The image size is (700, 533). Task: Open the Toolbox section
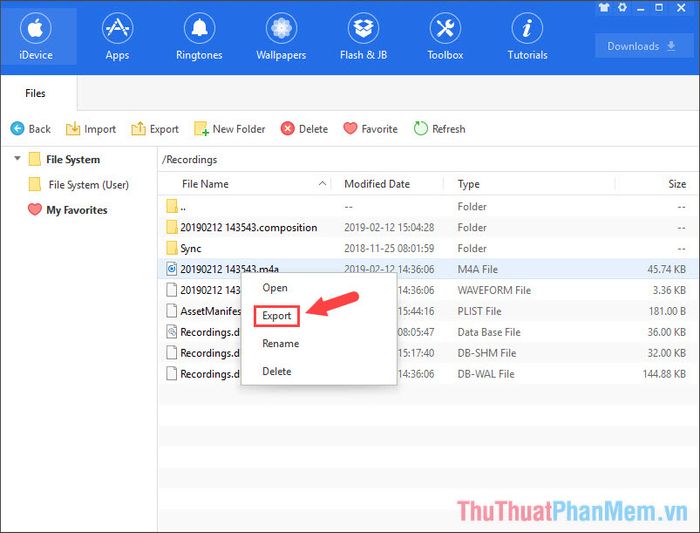445,37
